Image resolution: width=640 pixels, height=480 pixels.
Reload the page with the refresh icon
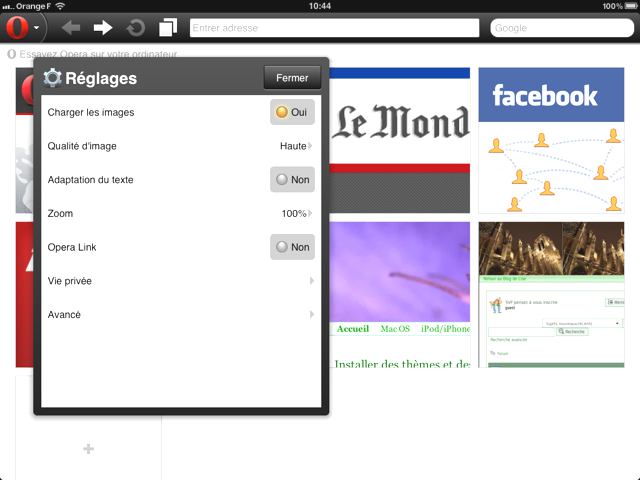[x=135, y=28]
